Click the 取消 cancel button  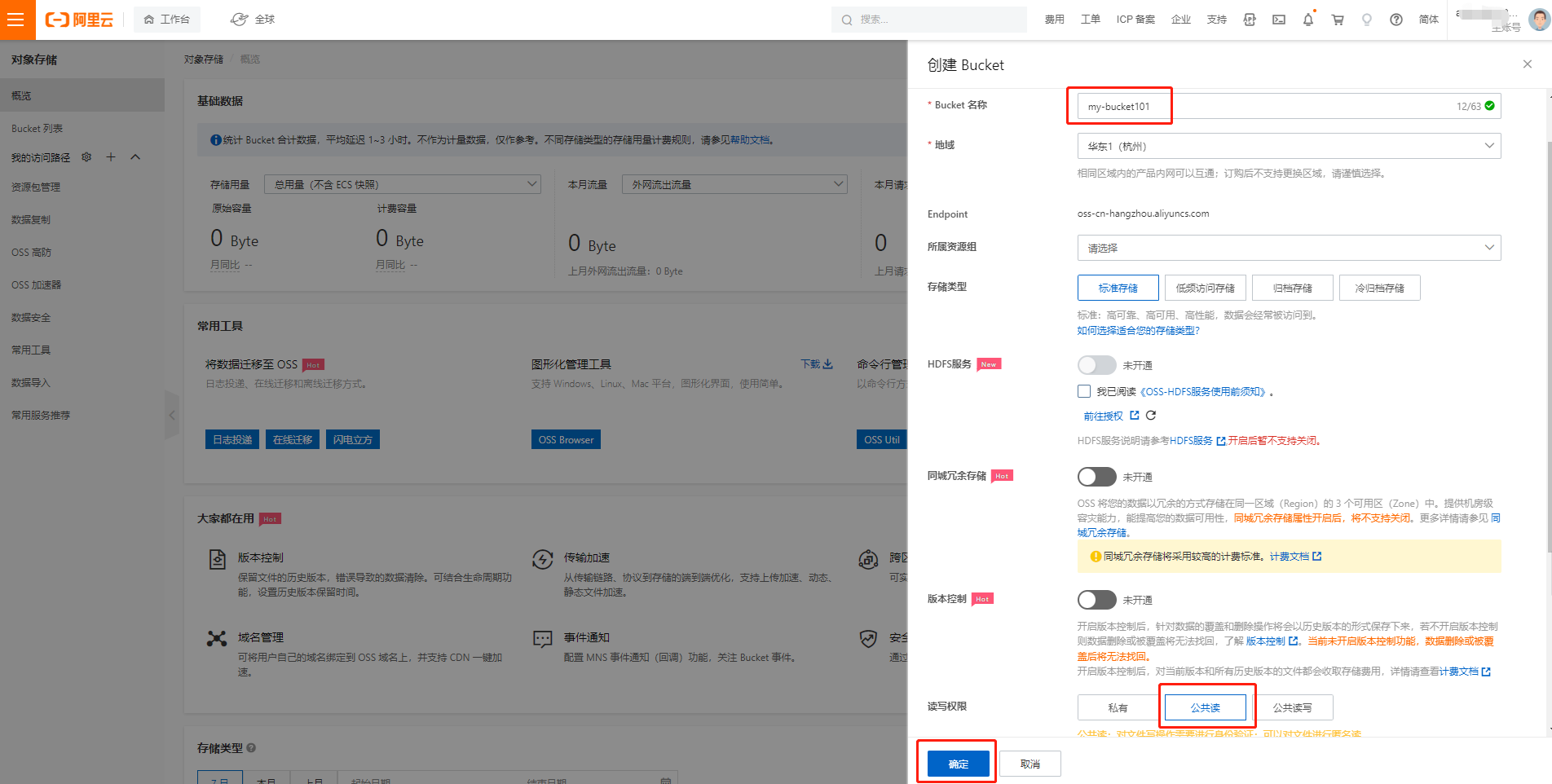pyautogui.click(x=1030, y=764)
